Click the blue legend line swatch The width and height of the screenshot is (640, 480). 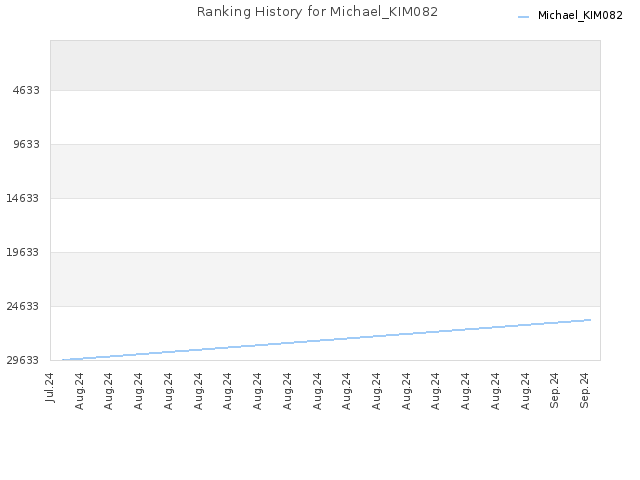pos(523,17)
